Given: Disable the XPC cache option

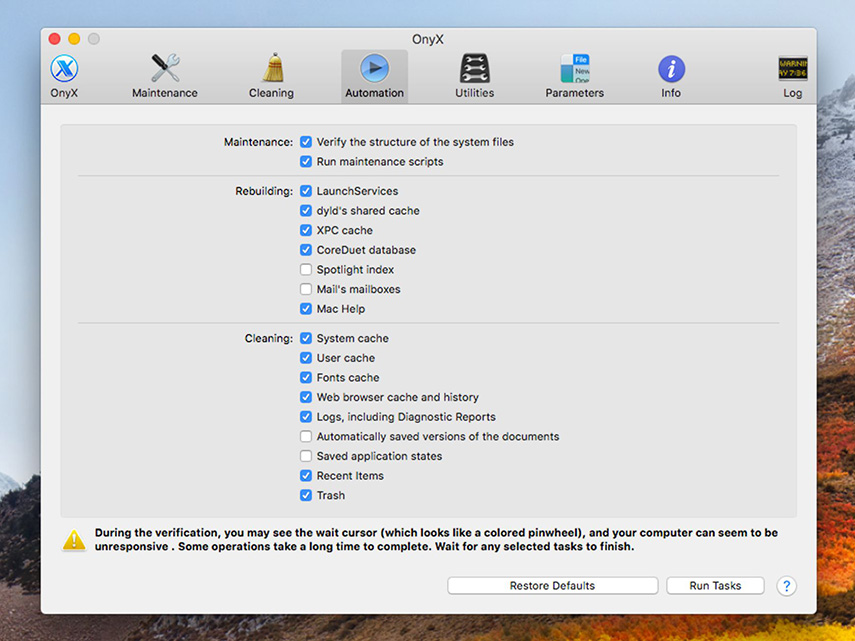Looking at the screenshot, I should tap(306, 230).
